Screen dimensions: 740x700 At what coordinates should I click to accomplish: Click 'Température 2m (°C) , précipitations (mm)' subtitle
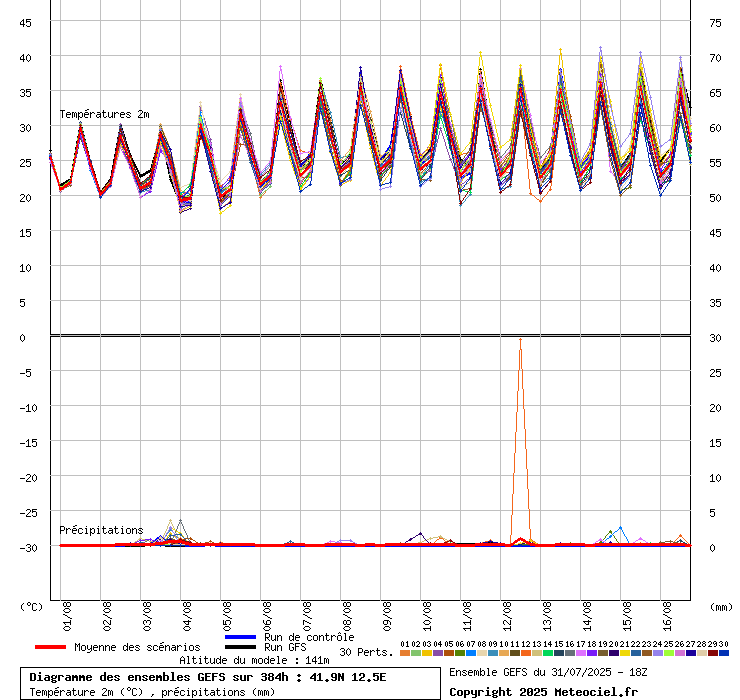click(152, 692)
